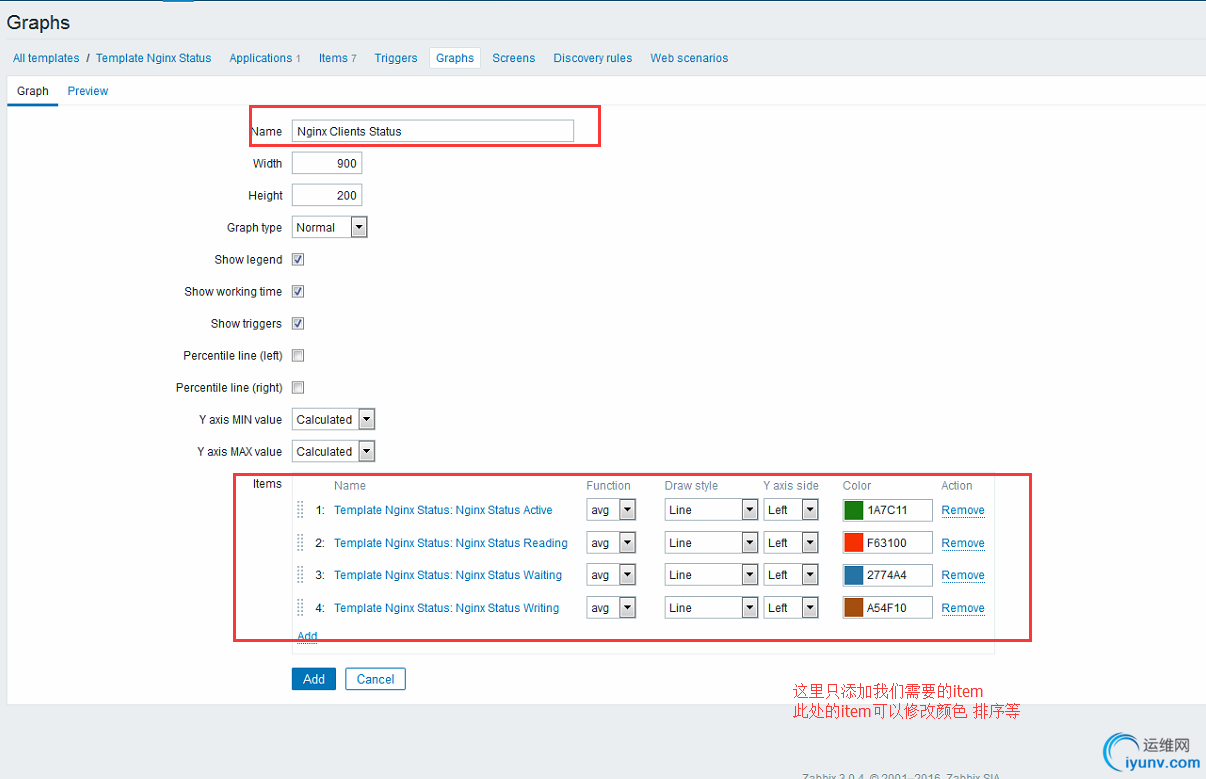Click drag handle beside Nginx Status Writing item

[300, 608]
